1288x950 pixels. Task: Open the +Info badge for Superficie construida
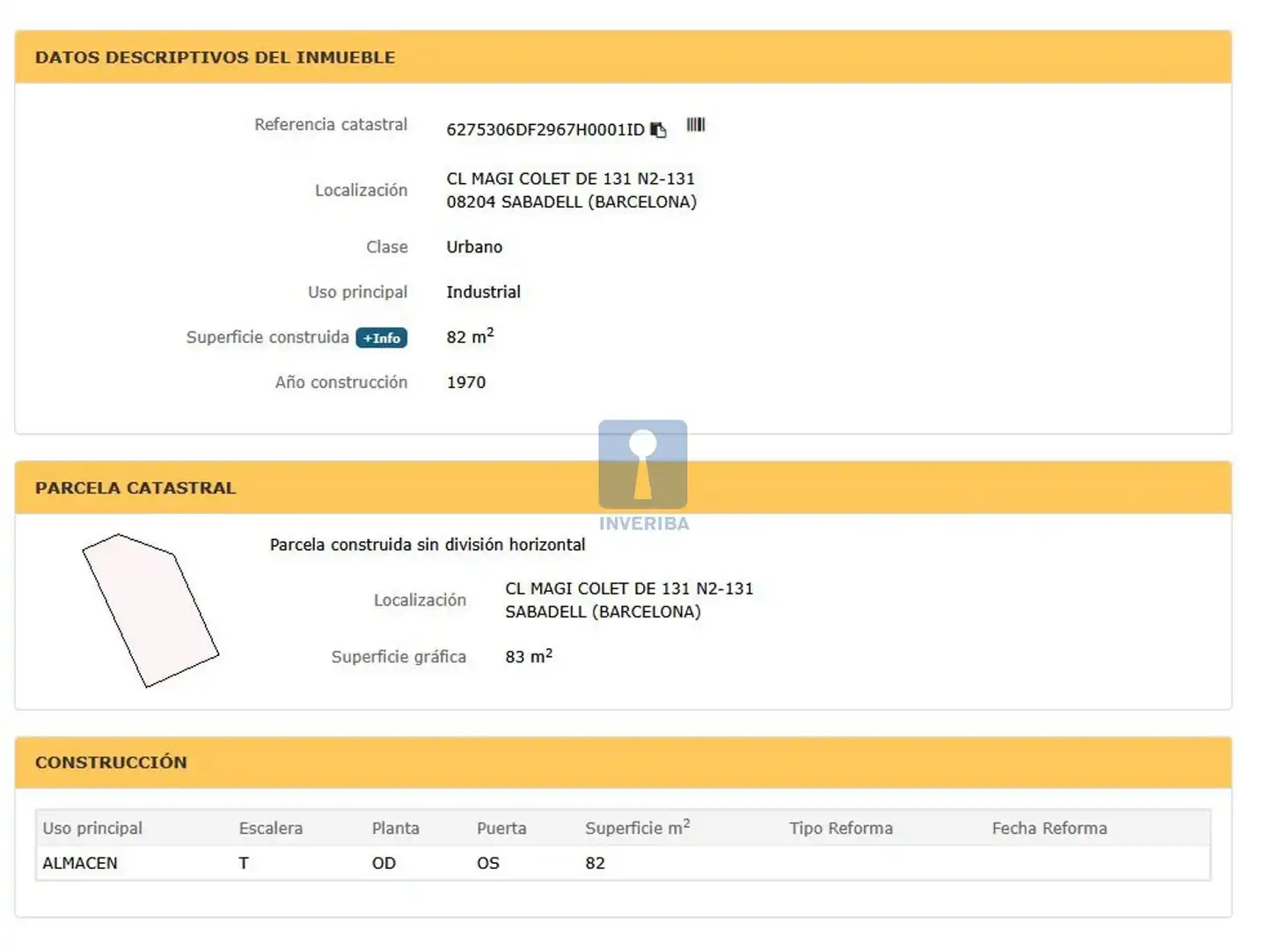point(382,338)
